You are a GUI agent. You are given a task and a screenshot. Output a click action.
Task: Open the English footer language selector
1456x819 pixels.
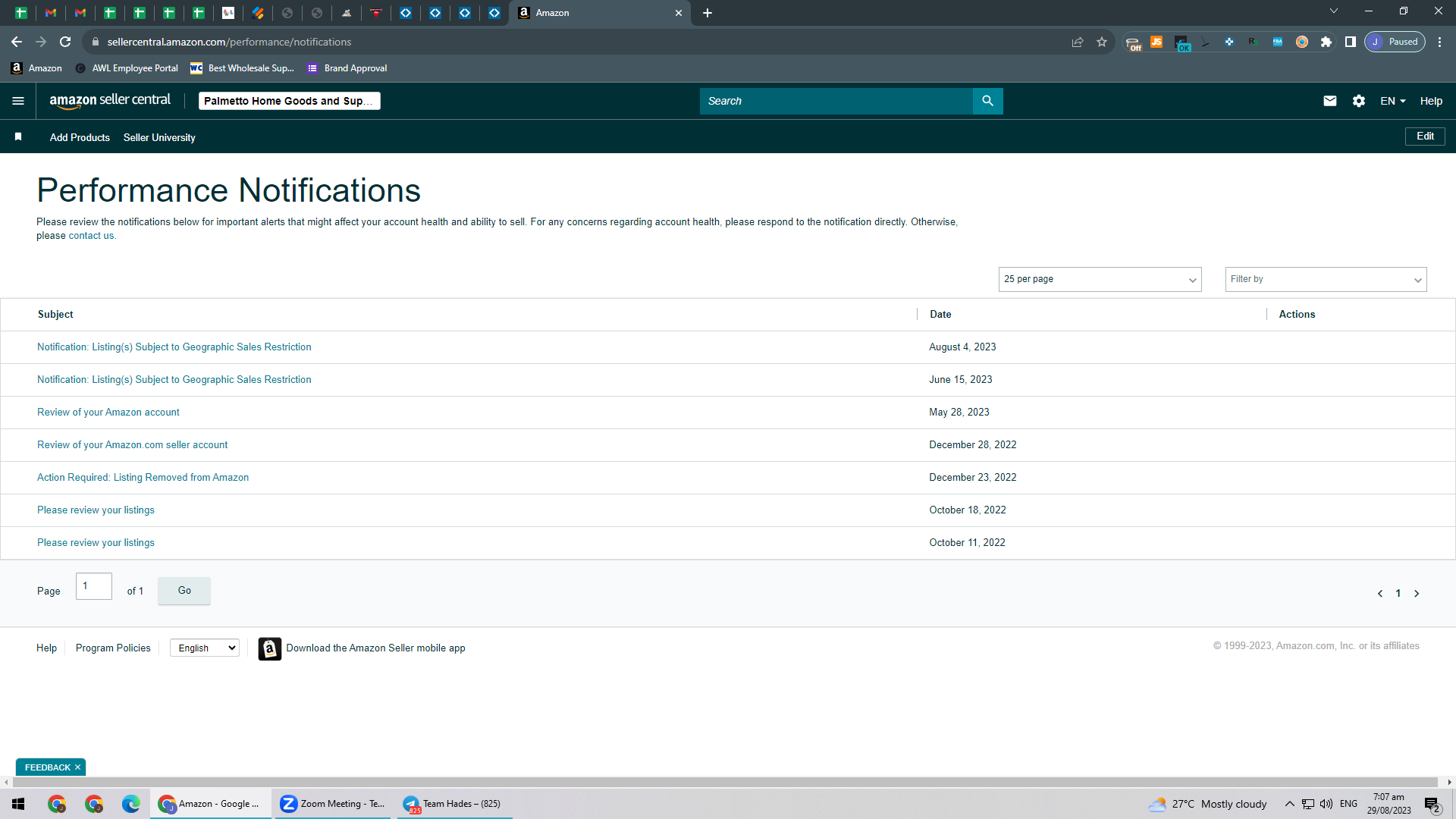pyautogui.click(x=205, y=648)
